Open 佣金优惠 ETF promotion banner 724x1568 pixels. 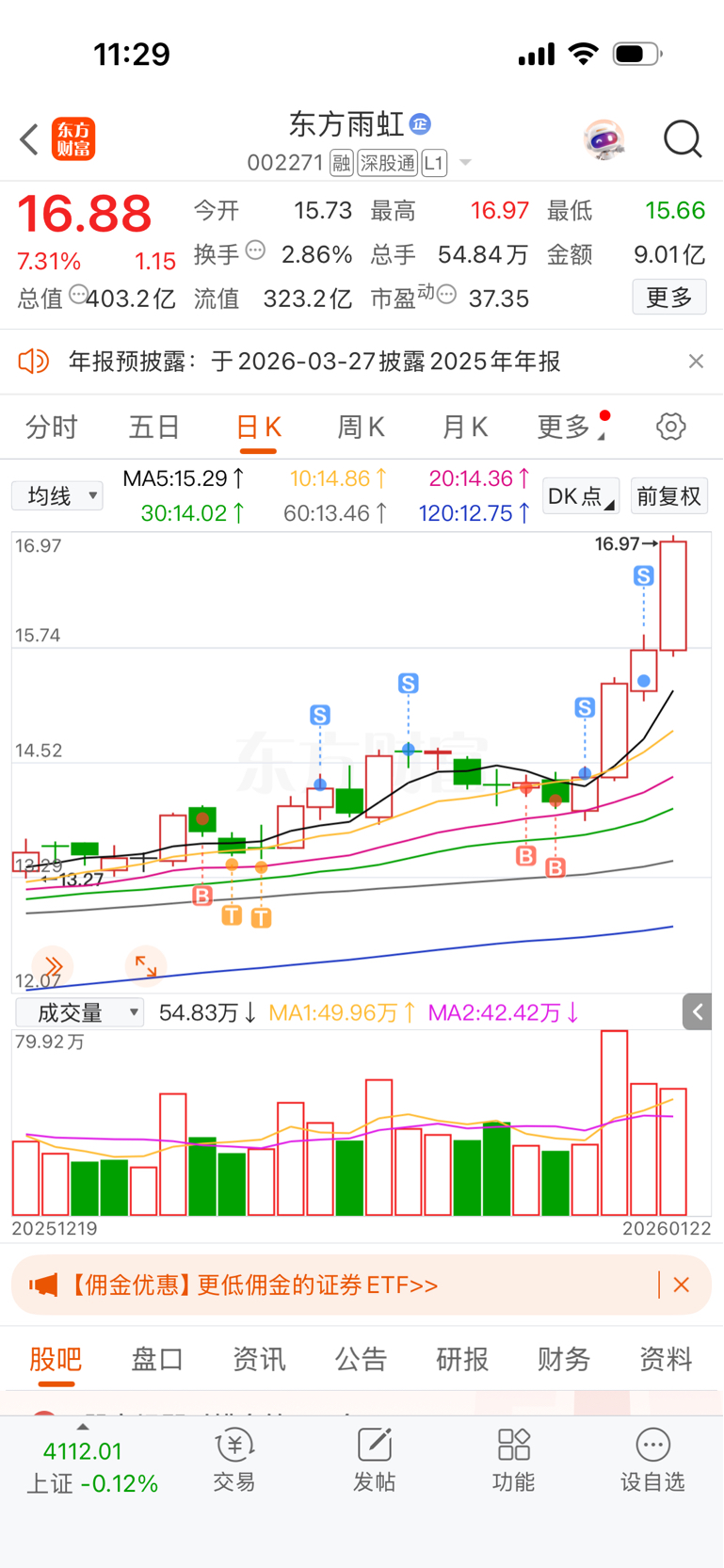tap(362, 1285)
